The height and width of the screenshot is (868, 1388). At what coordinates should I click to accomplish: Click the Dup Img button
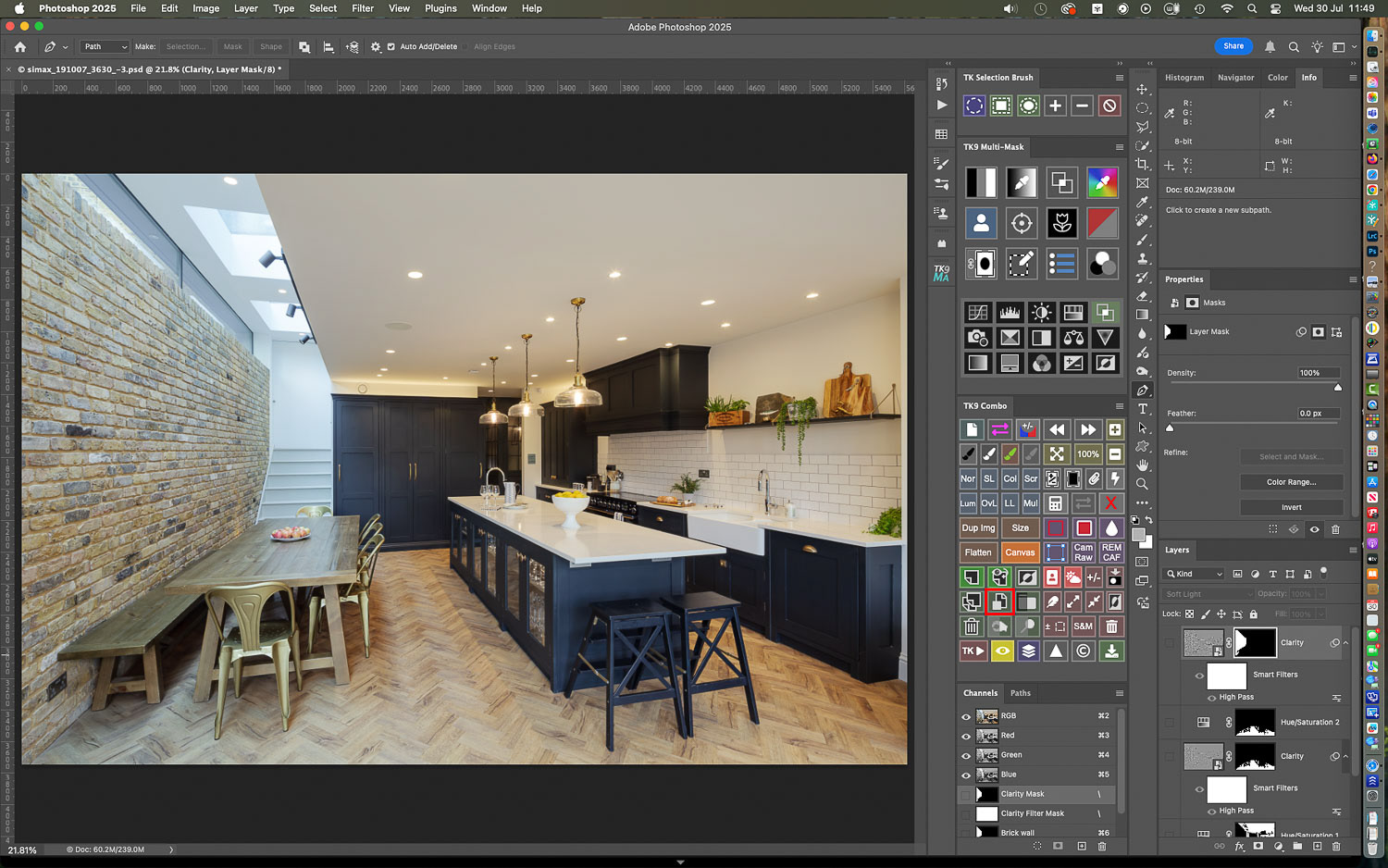[978, 528]
